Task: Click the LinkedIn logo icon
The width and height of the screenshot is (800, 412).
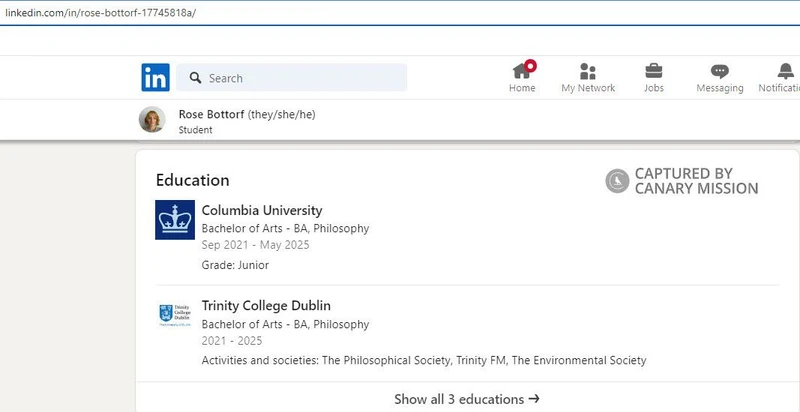Action: click(156, 78)
